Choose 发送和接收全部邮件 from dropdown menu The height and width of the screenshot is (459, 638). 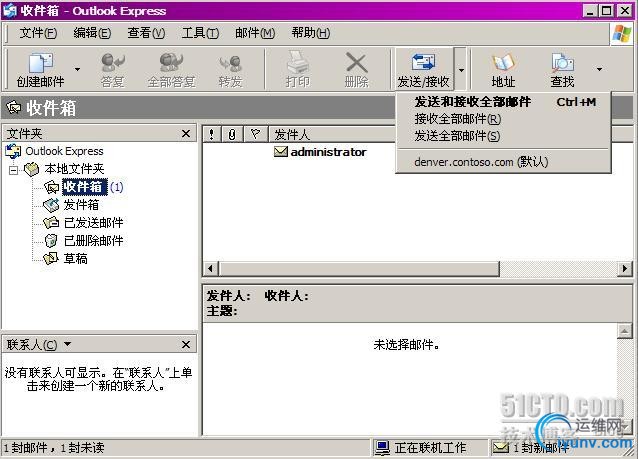point(503,102)
